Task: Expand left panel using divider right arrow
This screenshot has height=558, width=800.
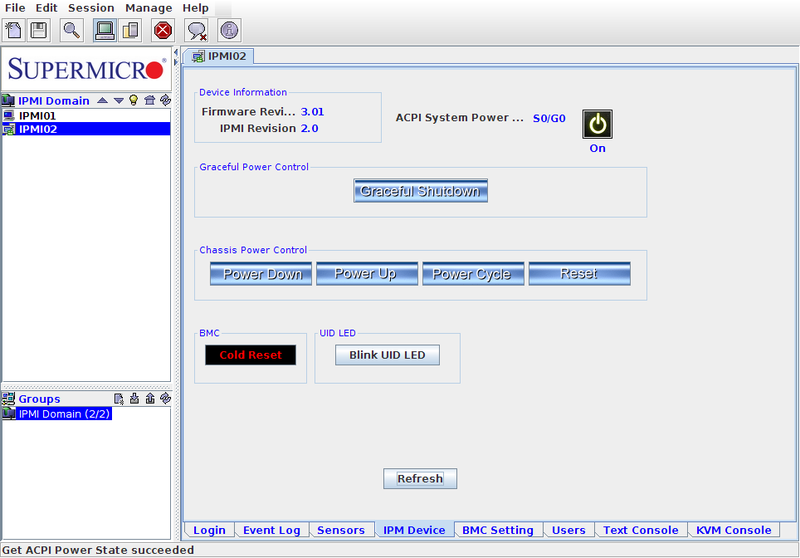Action: click(x=176, y=62)
